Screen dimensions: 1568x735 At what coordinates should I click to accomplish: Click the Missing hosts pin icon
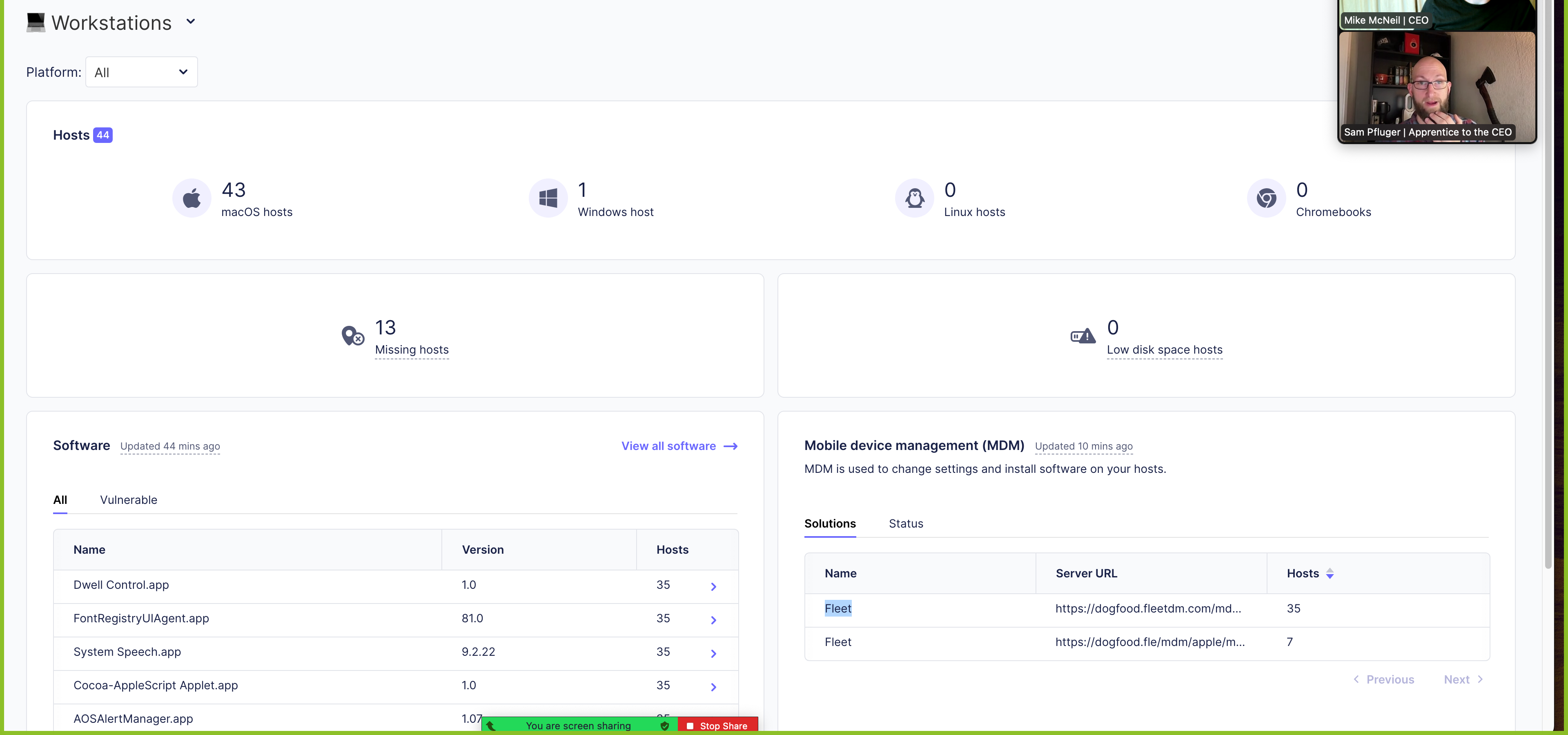[x=352, y=335]
